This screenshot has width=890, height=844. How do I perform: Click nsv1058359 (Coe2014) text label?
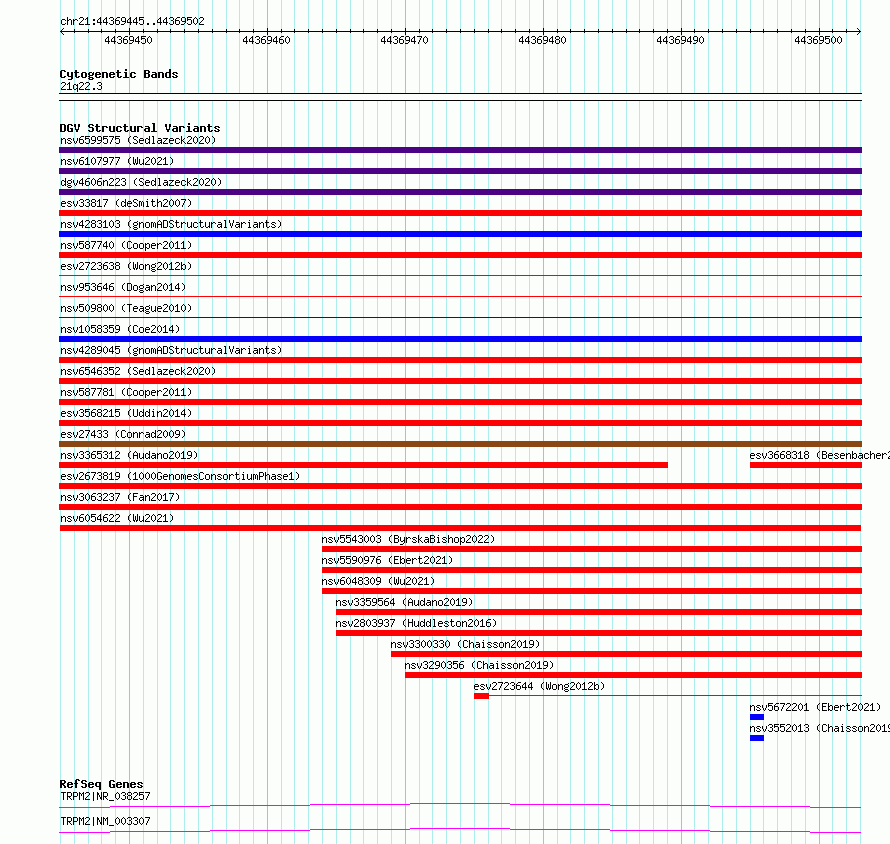[x=120, y=329]
